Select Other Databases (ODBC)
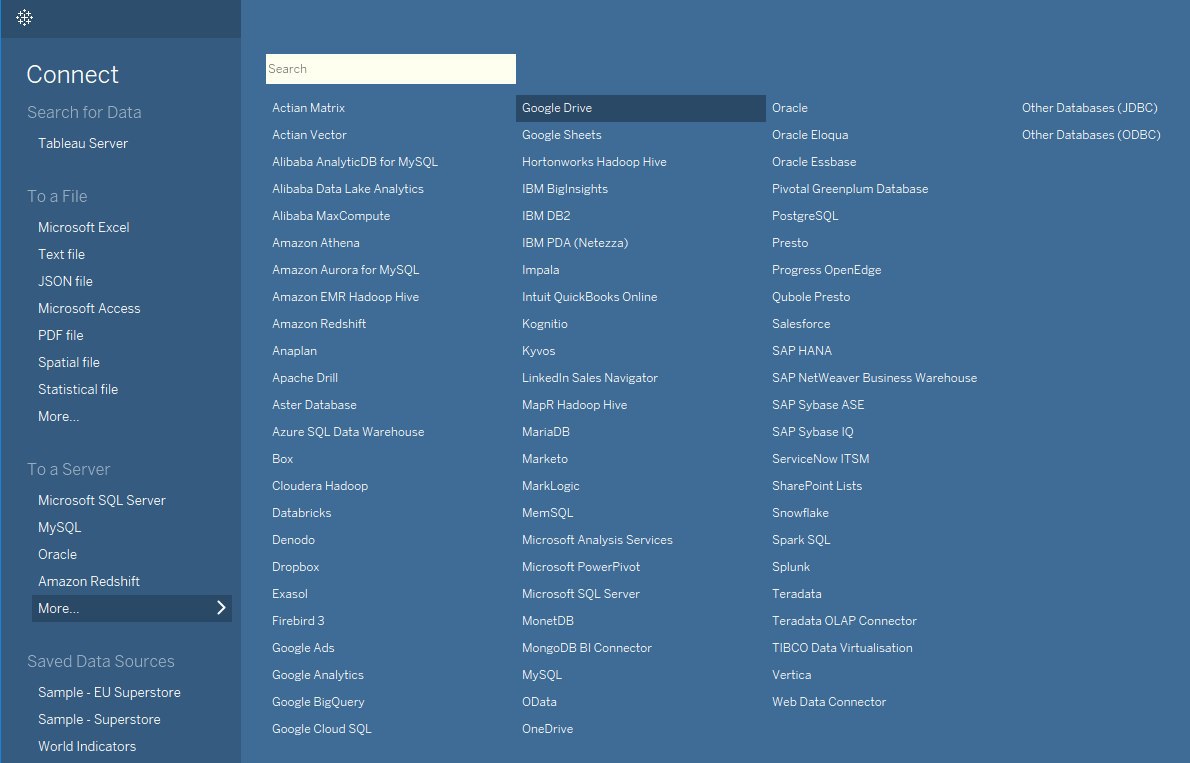This screenshot has width=1190, height=763. [x=1091, y=135]
